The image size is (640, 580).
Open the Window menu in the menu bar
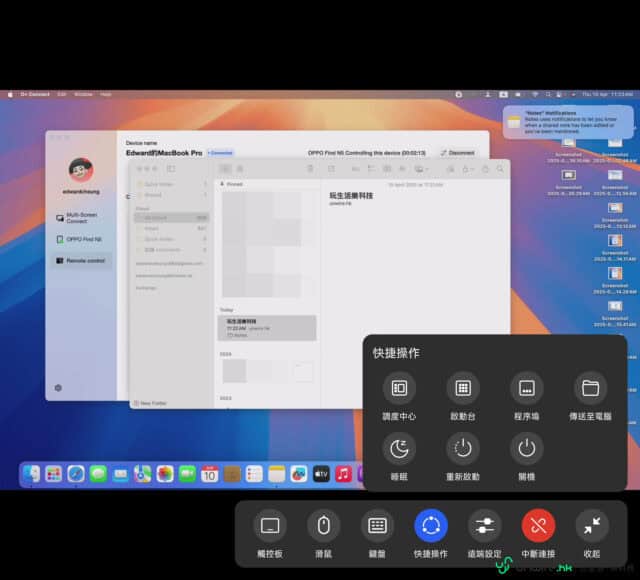click(x=83, y=94)
